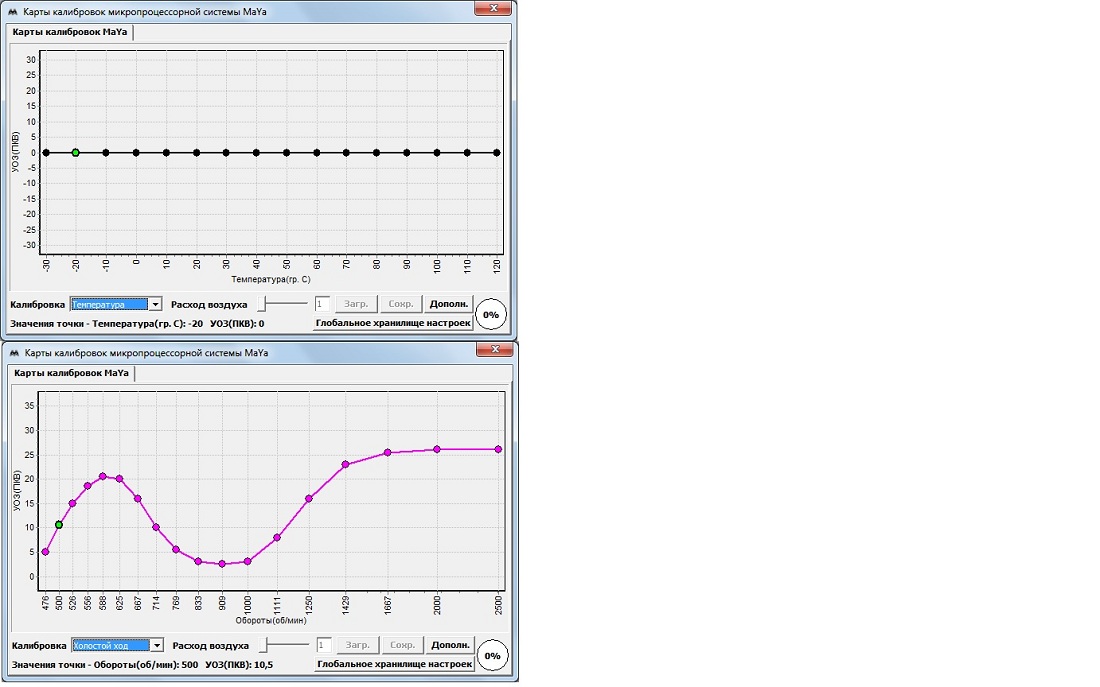Click the last curve point at 2500 RPM
Image resolution: width=1100 pixels, height=687 pixels.
(x=498, y=449)
